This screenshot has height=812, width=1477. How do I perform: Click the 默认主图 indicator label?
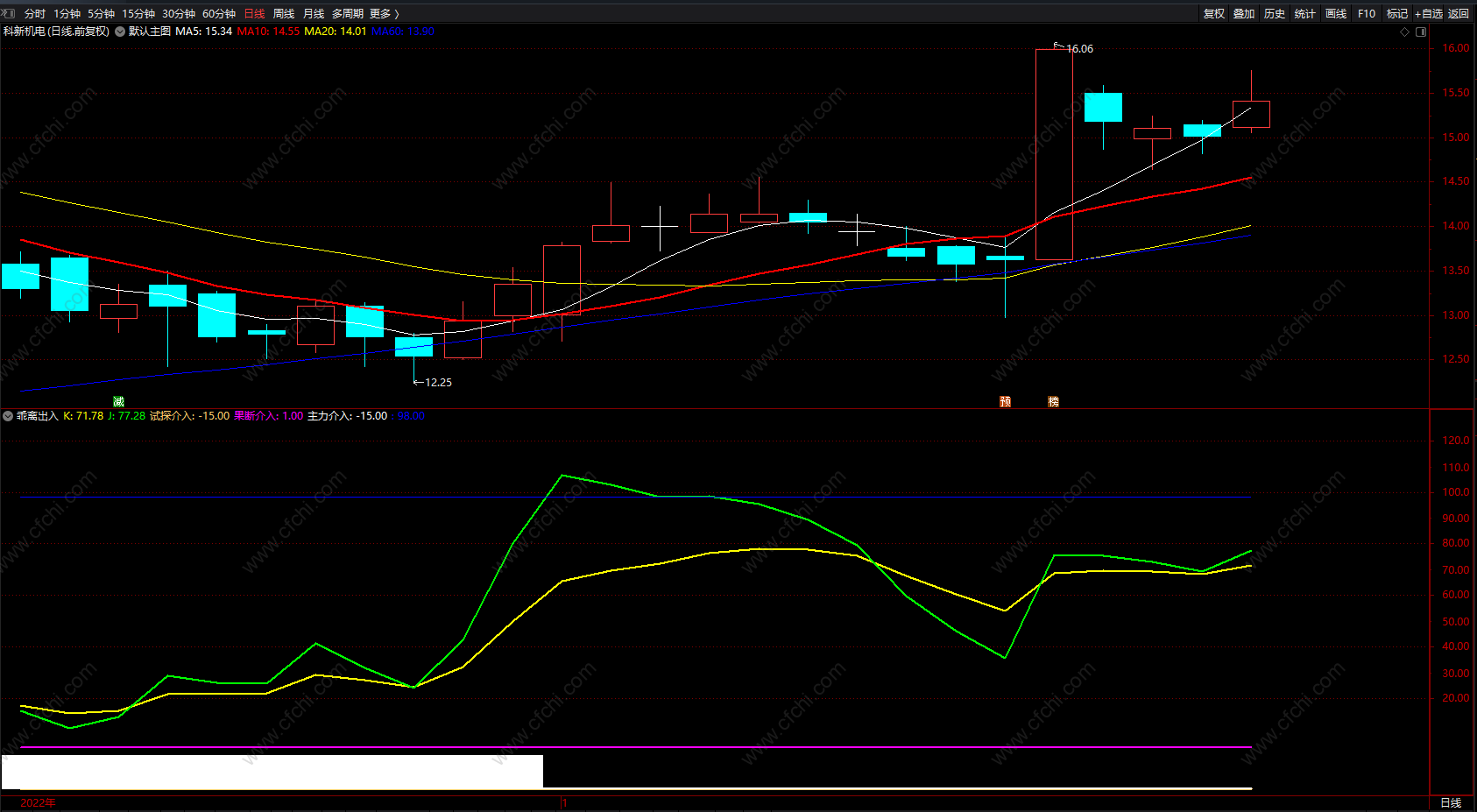pyautogui.click(x=150, y=32)
